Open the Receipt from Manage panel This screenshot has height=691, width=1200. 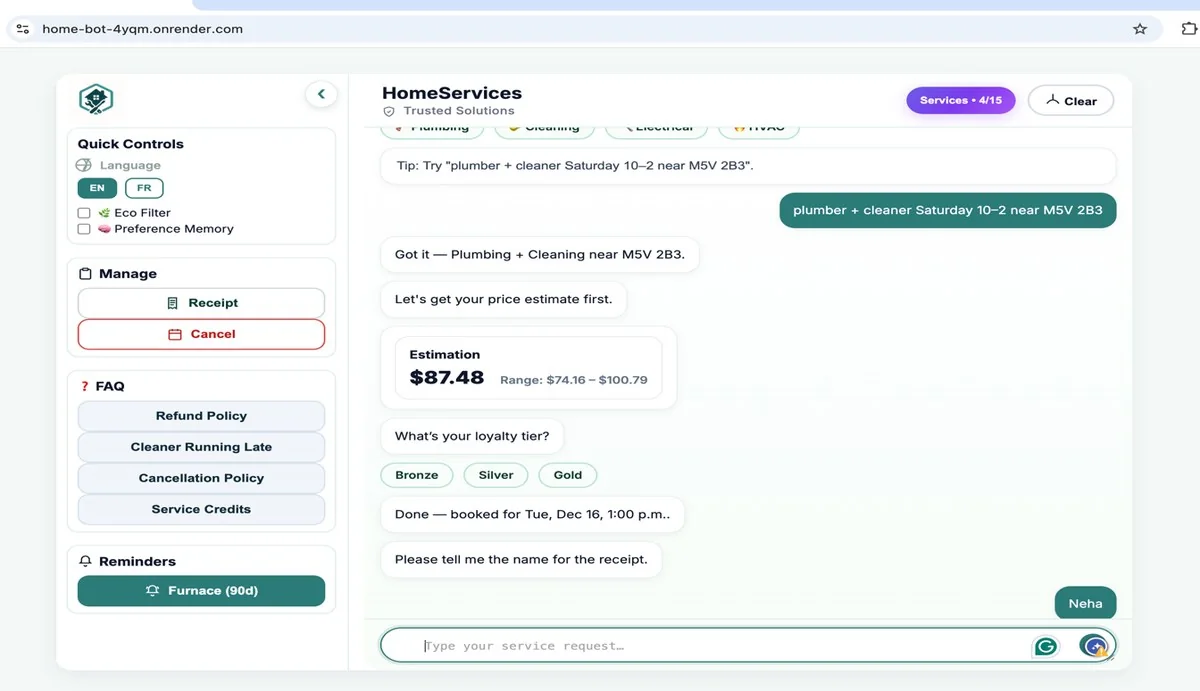(x=201, y=303)
